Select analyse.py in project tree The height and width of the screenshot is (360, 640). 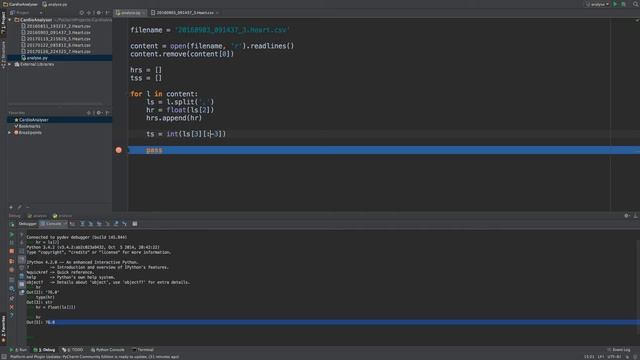click(x=37, y=58)
